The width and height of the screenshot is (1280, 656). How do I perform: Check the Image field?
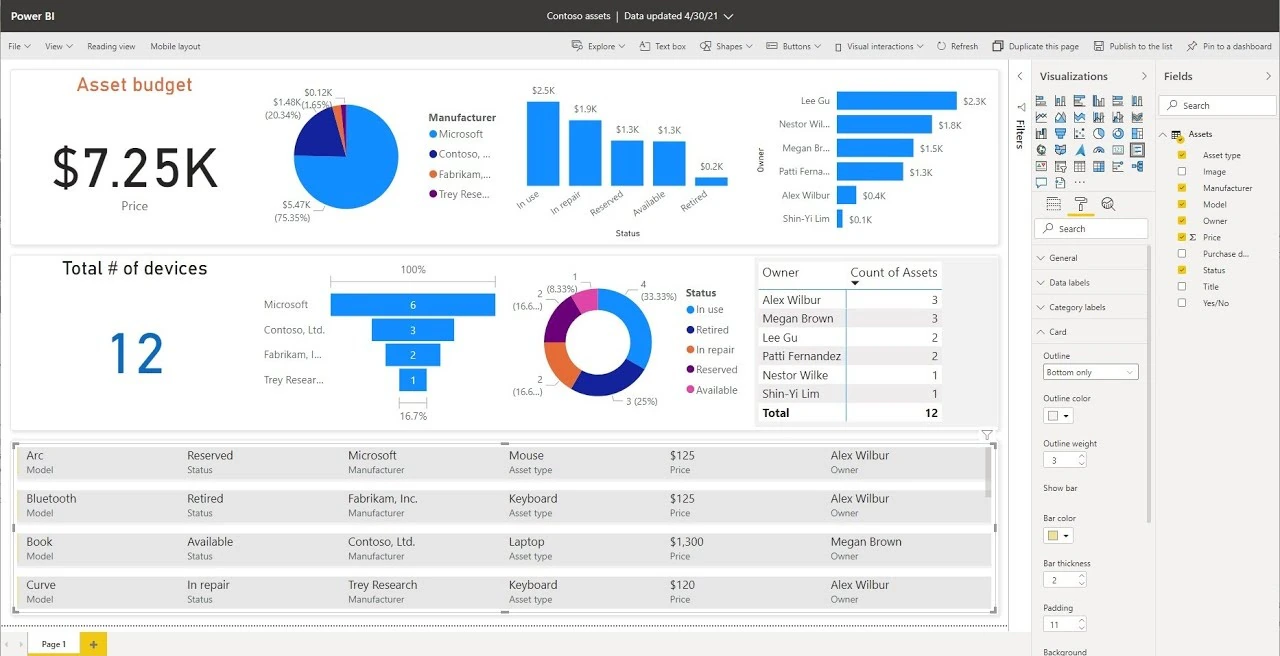[x=1182, y=171]
